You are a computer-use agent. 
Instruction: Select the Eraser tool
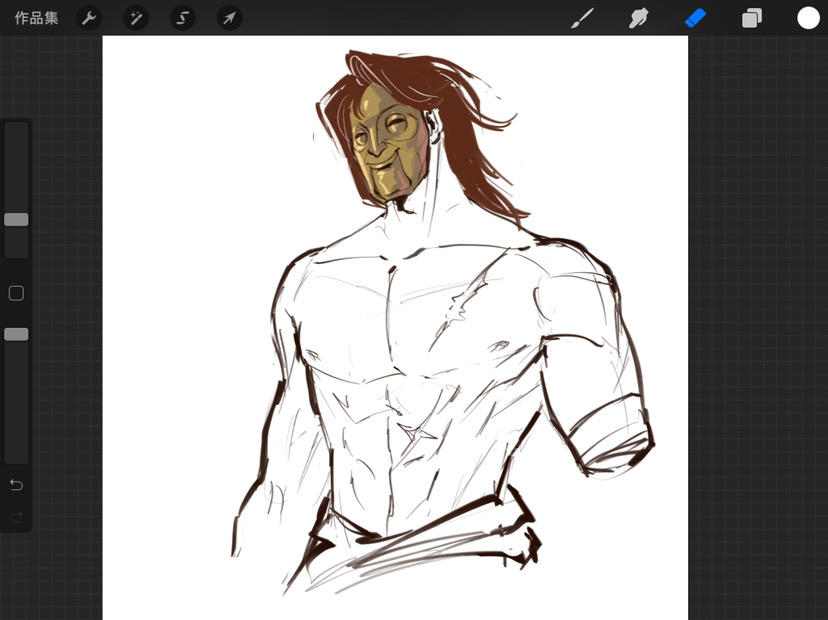[x=695, y=18]
